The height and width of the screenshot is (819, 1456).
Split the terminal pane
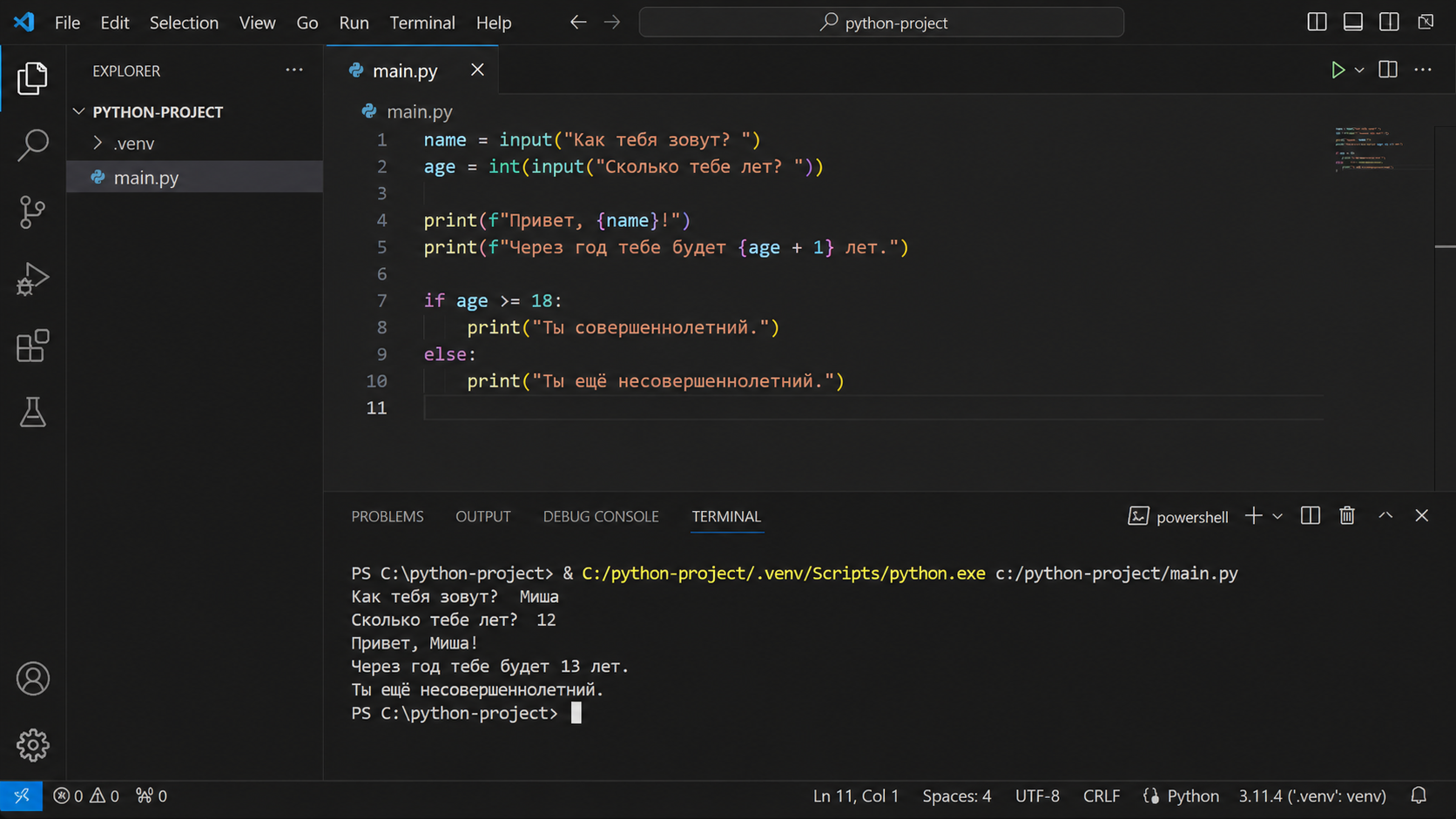[x=1310, y=516]
